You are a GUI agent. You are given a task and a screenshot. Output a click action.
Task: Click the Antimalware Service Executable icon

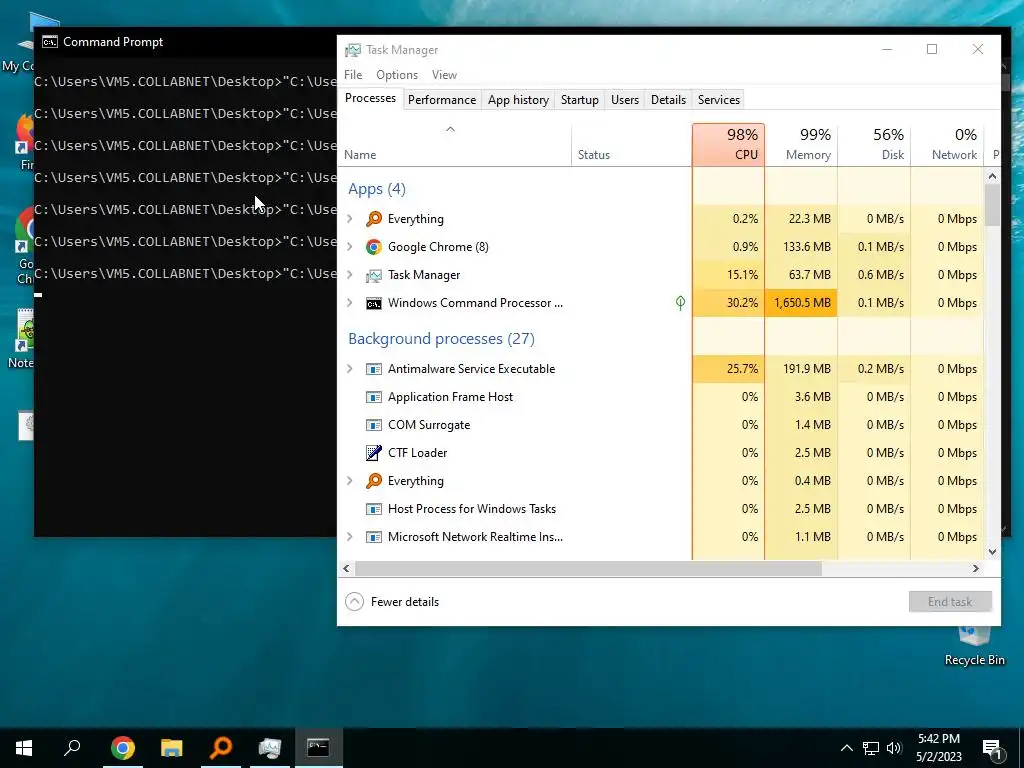(374, 369)
